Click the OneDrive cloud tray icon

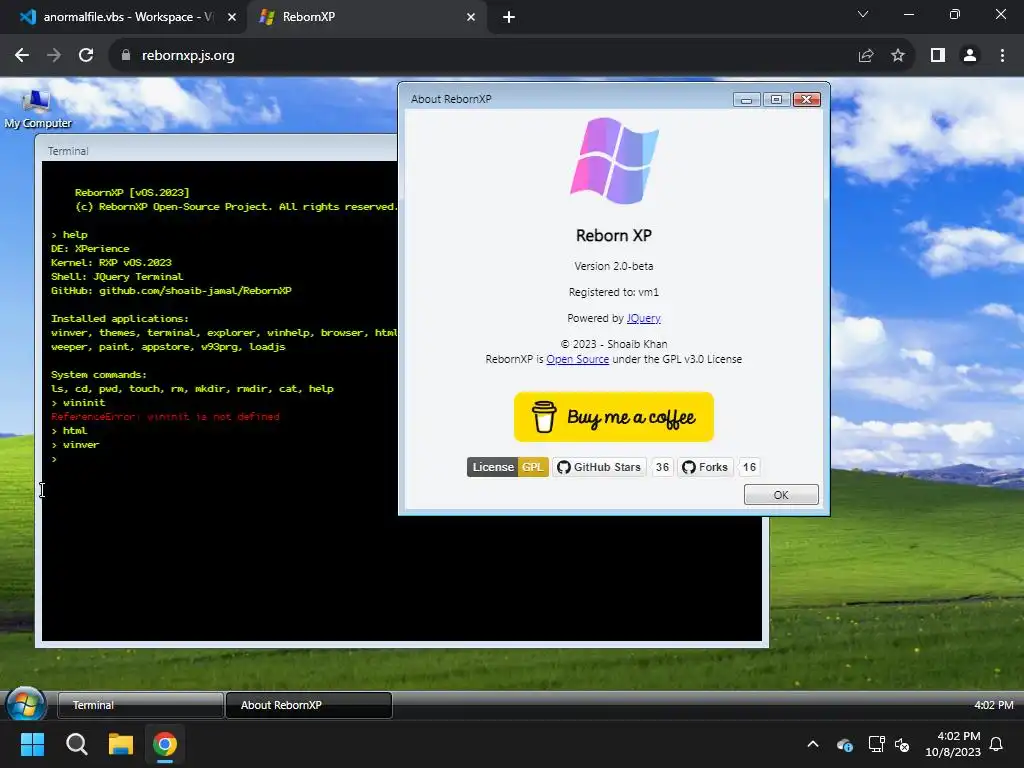(x=844, y=744)
